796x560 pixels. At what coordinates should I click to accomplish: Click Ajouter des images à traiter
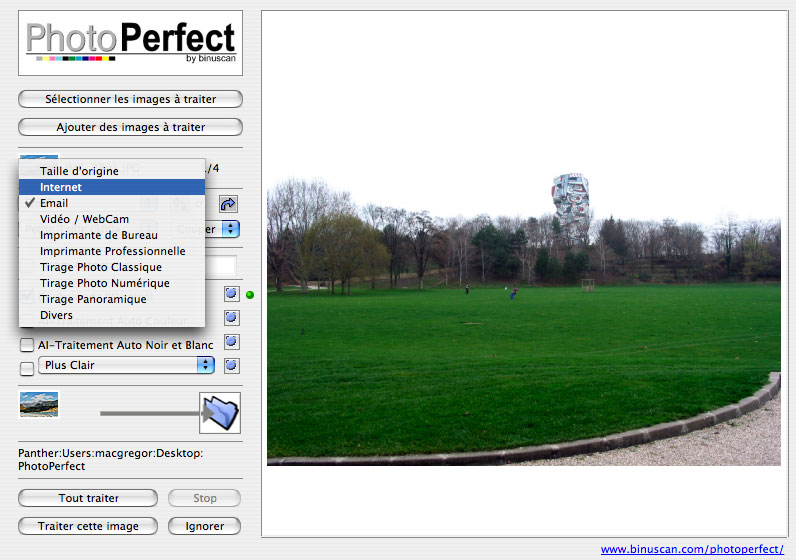(x=130, y=127)
